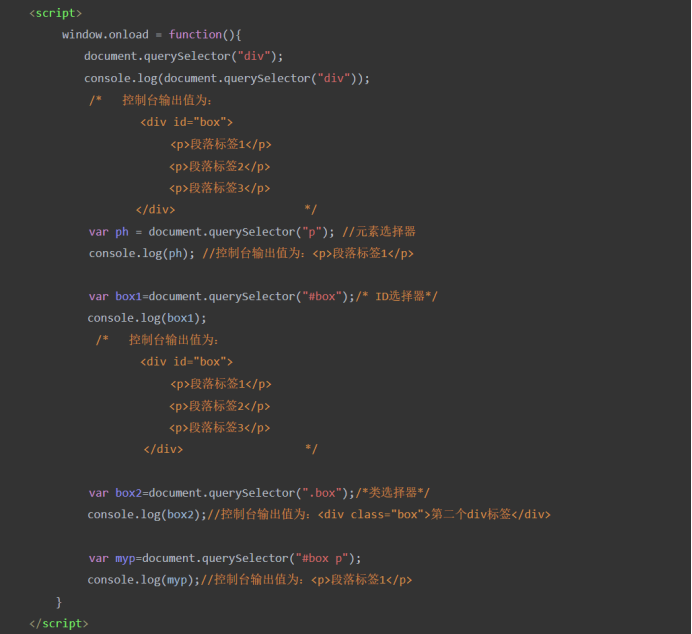Click the console.log(box1); line

click(147, 318)
